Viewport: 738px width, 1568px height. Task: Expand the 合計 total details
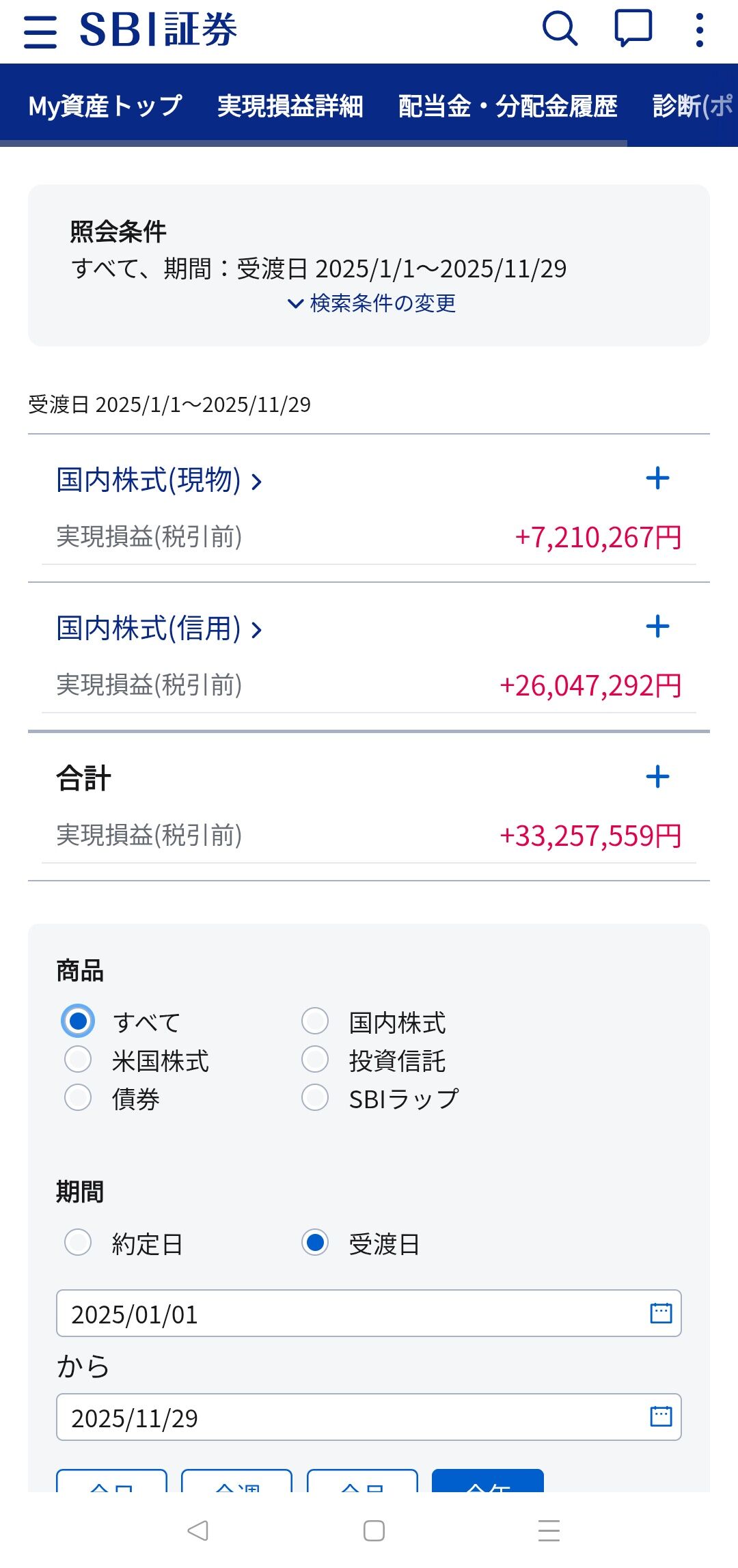[x=657, y=777]
